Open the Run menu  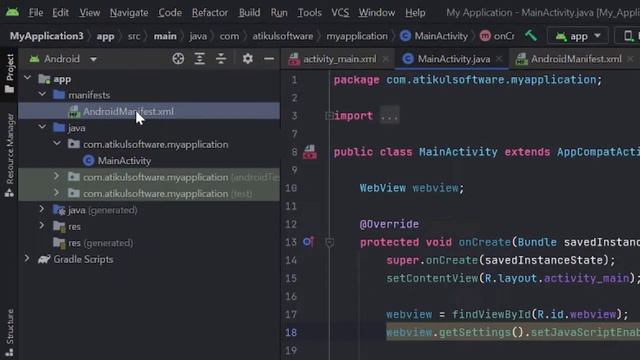pos(279,13)
